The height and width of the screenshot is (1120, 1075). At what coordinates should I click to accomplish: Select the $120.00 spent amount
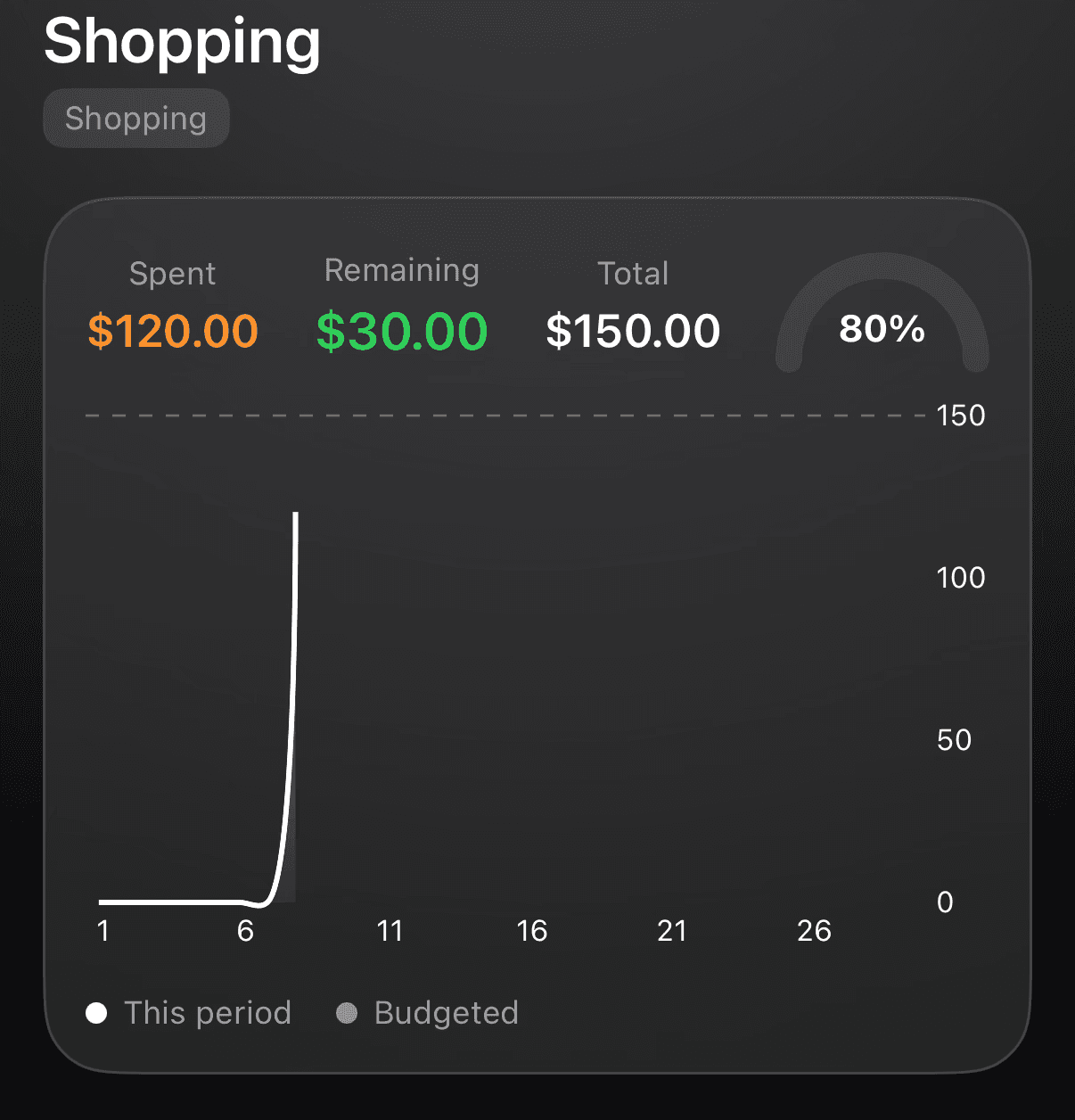pos(173,331)
